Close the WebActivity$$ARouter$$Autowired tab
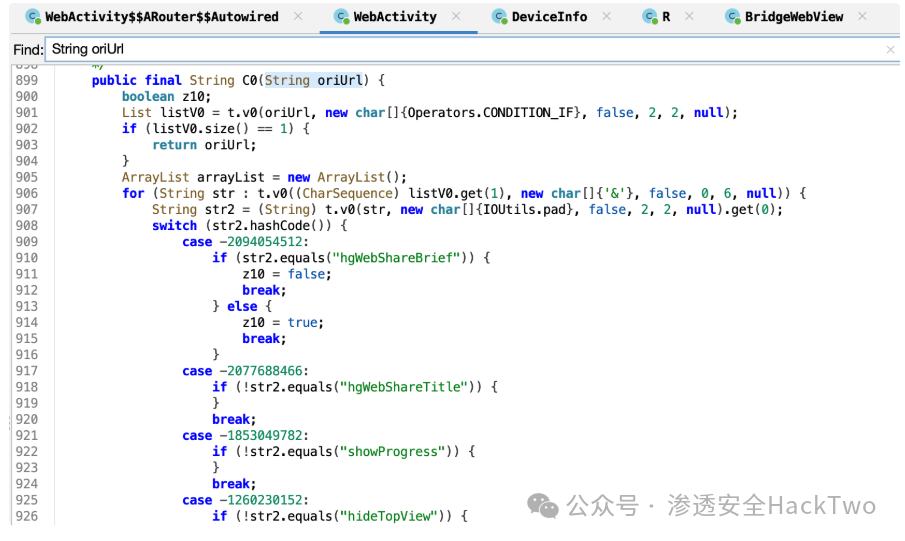 298,16
